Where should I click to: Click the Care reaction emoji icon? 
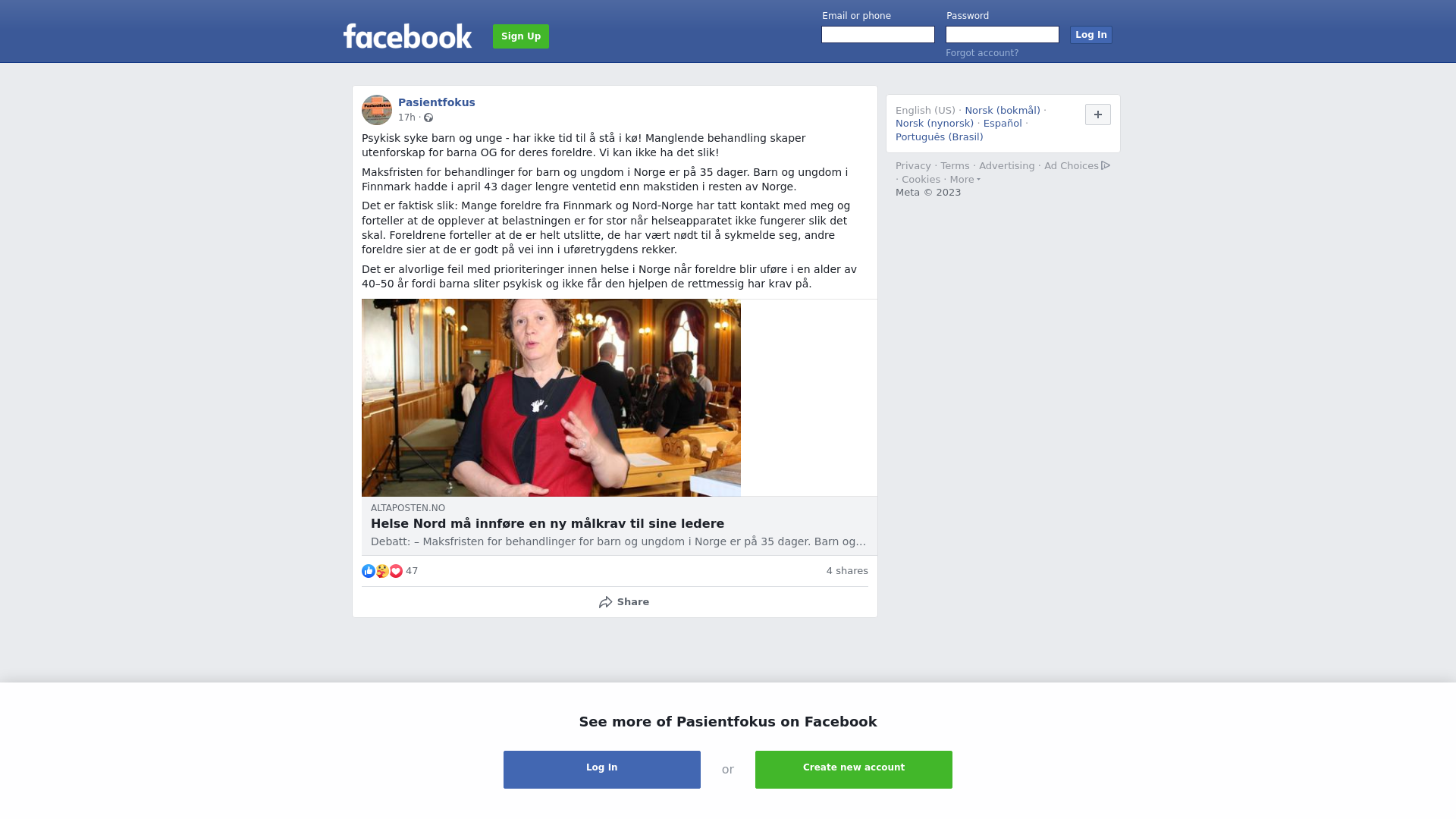(x=382, y=571)
